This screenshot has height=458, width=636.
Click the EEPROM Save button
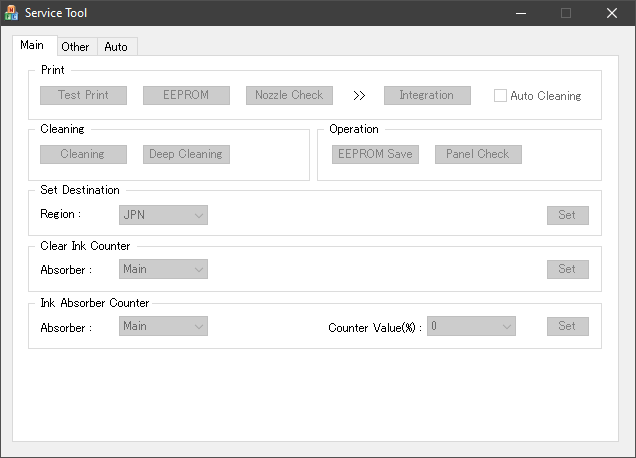coord(375,155)
